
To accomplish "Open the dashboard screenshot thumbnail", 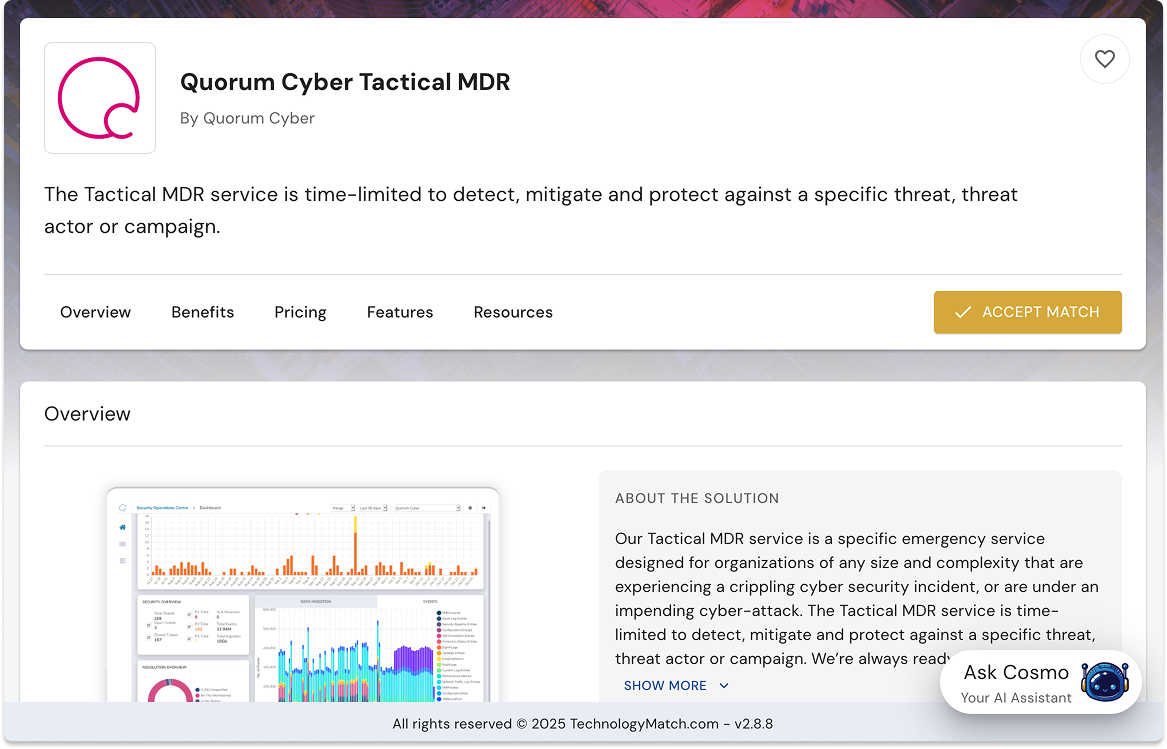I will 303,595.
